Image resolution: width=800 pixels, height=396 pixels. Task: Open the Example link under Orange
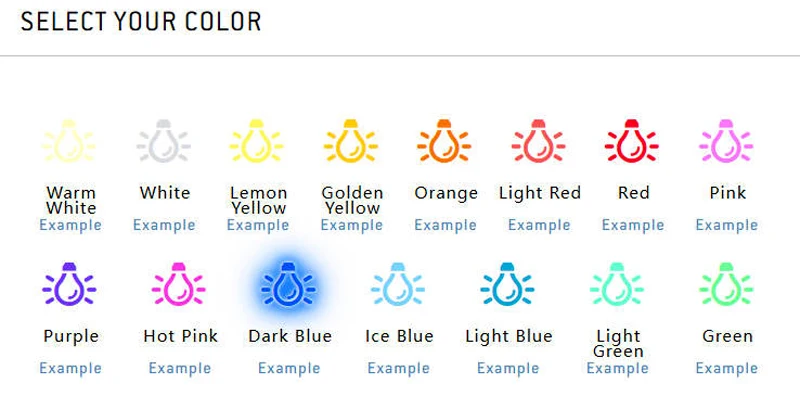[445, 225]
